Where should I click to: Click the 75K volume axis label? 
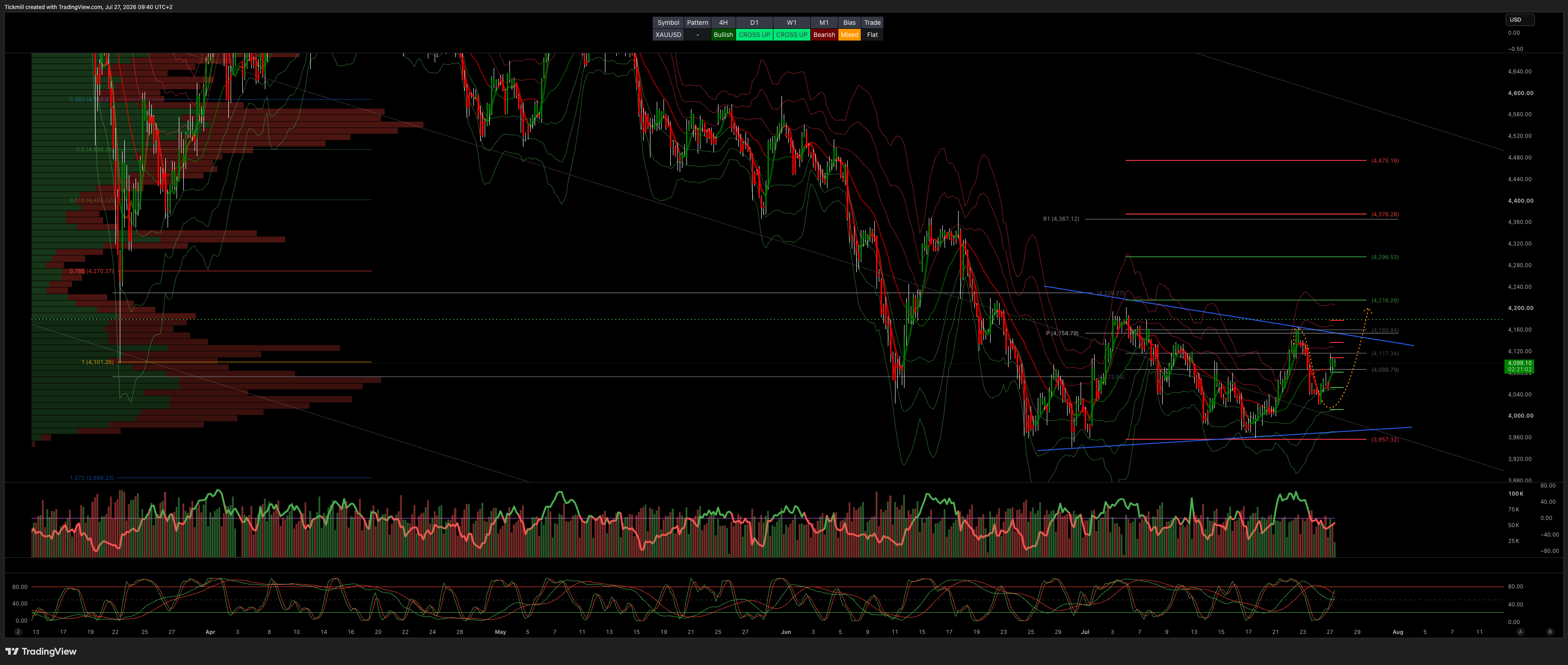tap(1513, 509)
